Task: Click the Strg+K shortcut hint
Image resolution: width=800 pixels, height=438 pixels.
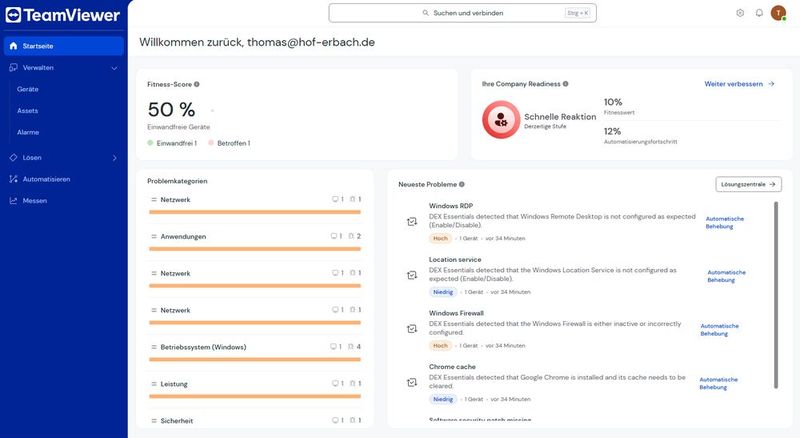Action: click(578, 13)
